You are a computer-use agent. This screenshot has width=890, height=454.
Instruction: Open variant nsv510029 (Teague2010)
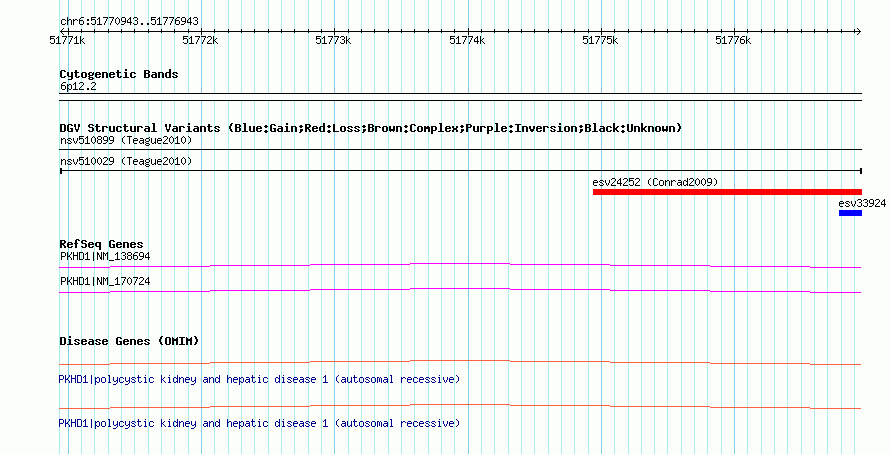tap(126, 162)
